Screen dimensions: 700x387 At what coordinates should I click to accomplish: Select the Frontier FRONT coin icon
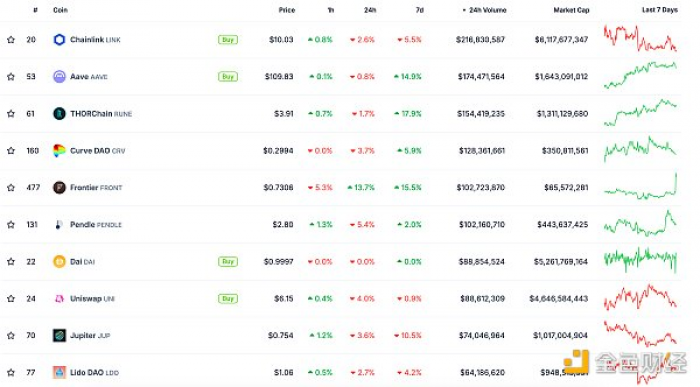pyautogui.click(x=59, y=187)
